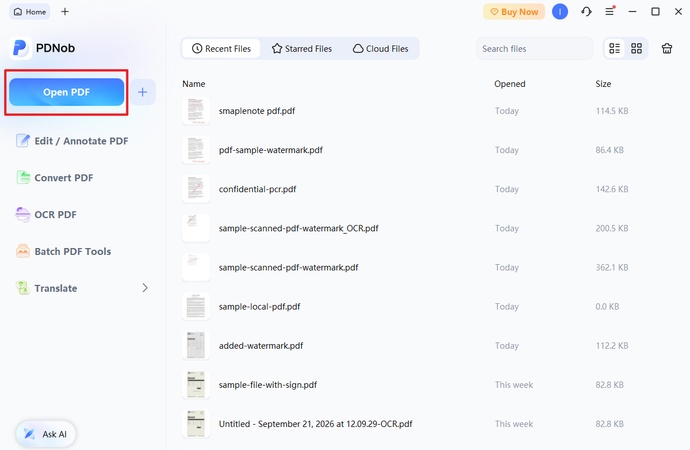Click the Open PDF button
This screenshot has width=690, height=450.
tap(66, 92)
